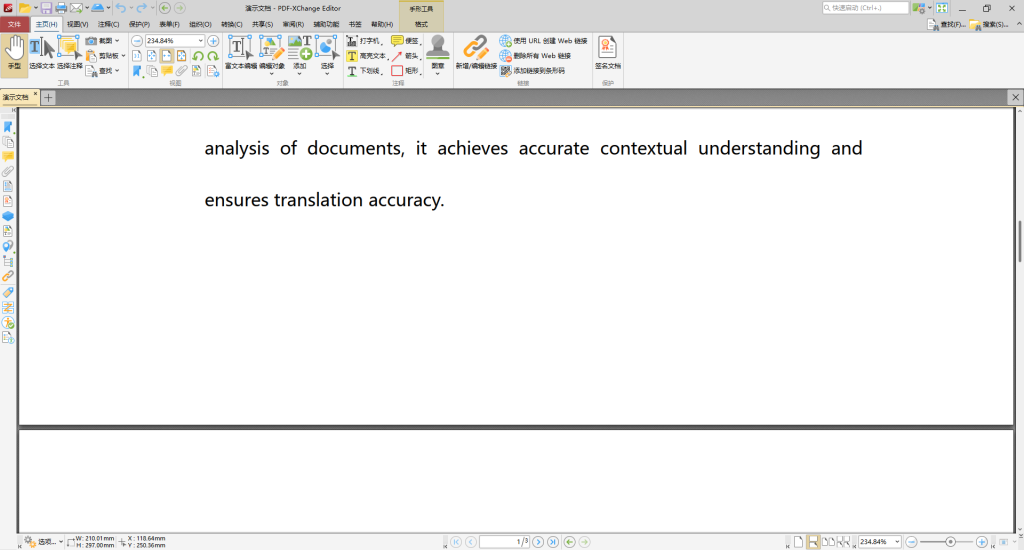Select the Typewriter tool (打字机)

pos(366,41)
